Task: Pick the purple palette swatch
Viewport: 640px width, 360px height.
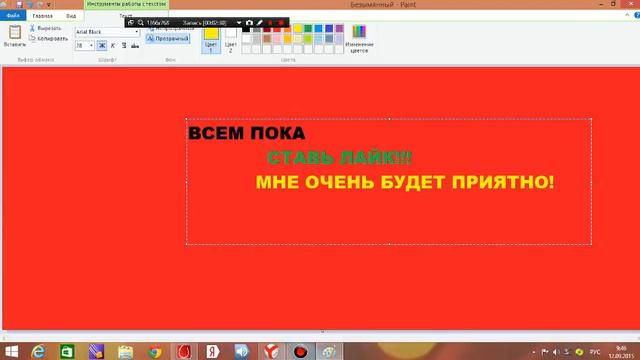Action: pyautogui.click(x=340, y=28)
